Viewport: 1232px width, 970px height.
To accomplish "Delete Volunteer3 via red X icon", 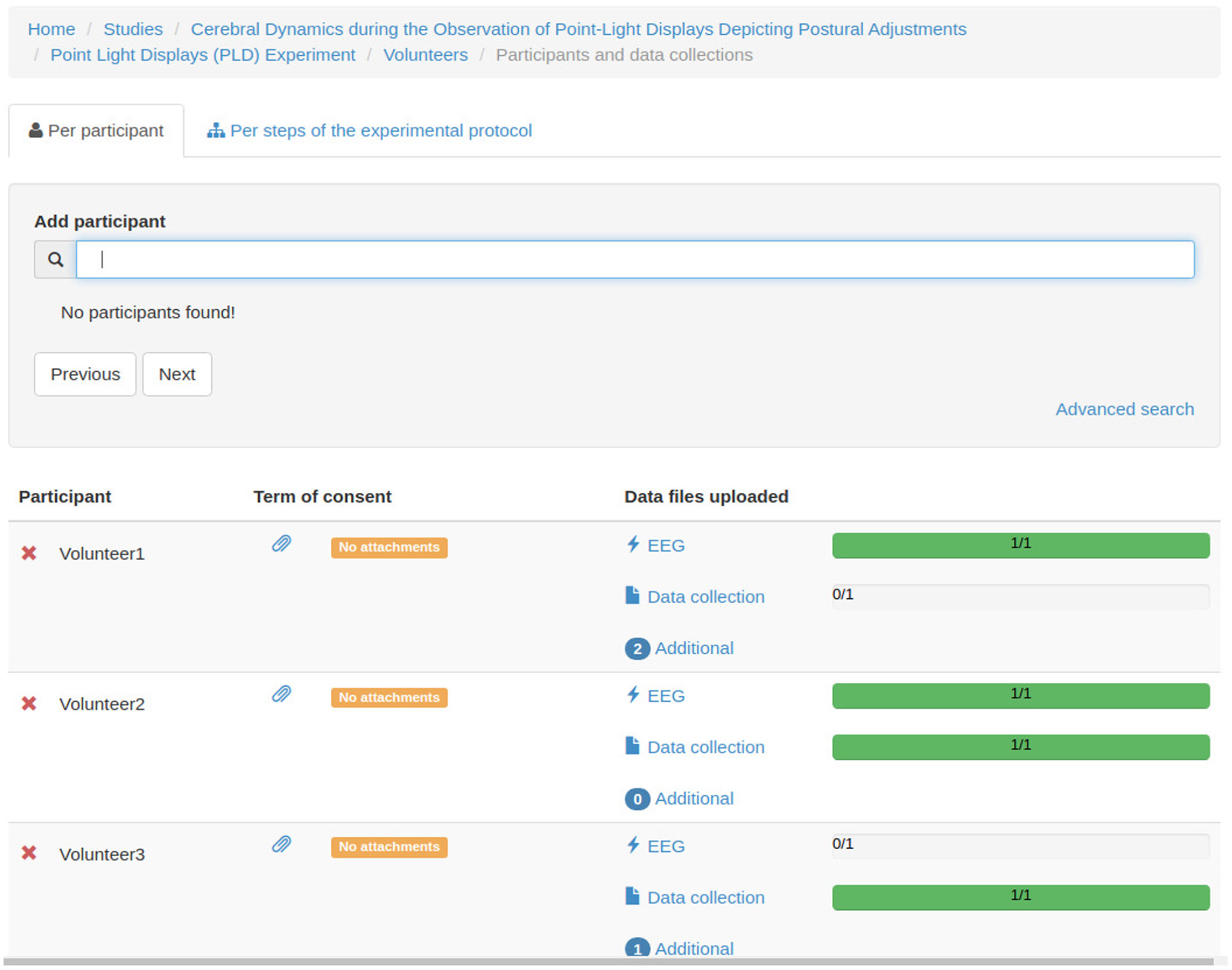I will [29, 853].
